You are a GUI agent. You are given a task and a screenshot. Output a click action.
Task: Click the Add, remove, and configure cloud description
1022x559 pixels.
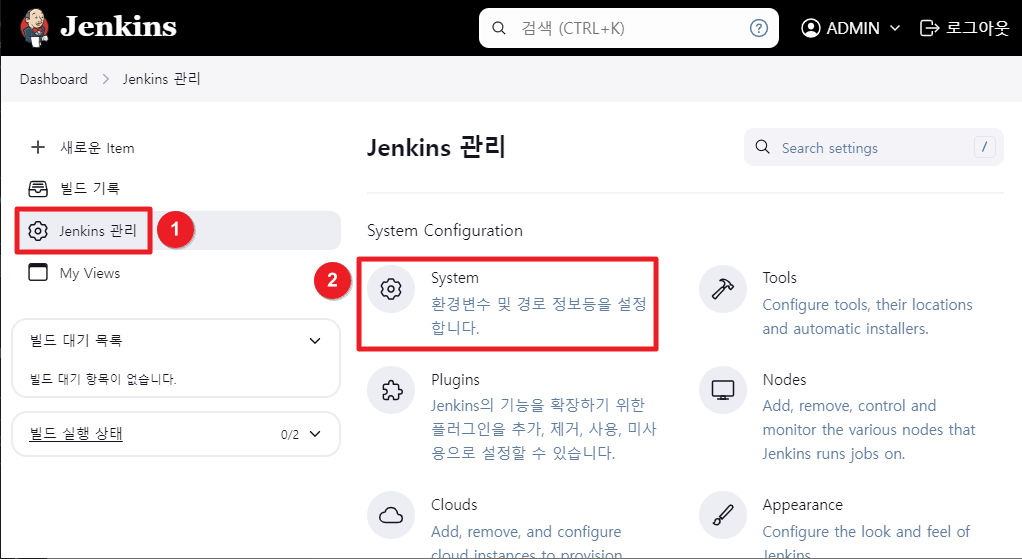pyautogui.click(x=527, y=542)
